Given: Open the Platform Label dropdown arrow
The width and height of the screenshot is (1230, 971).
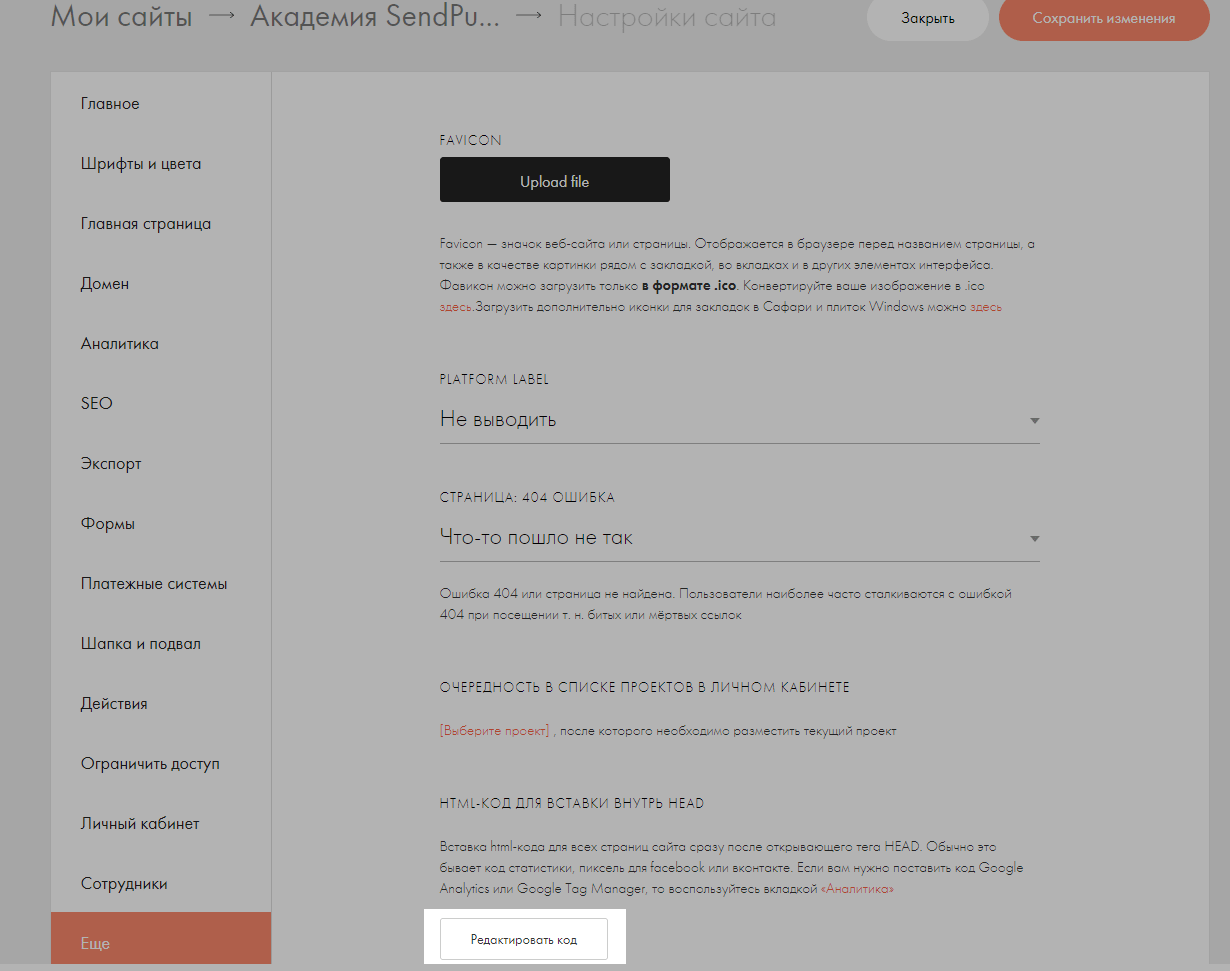Looking at the screenshot, I should 1034,421.
